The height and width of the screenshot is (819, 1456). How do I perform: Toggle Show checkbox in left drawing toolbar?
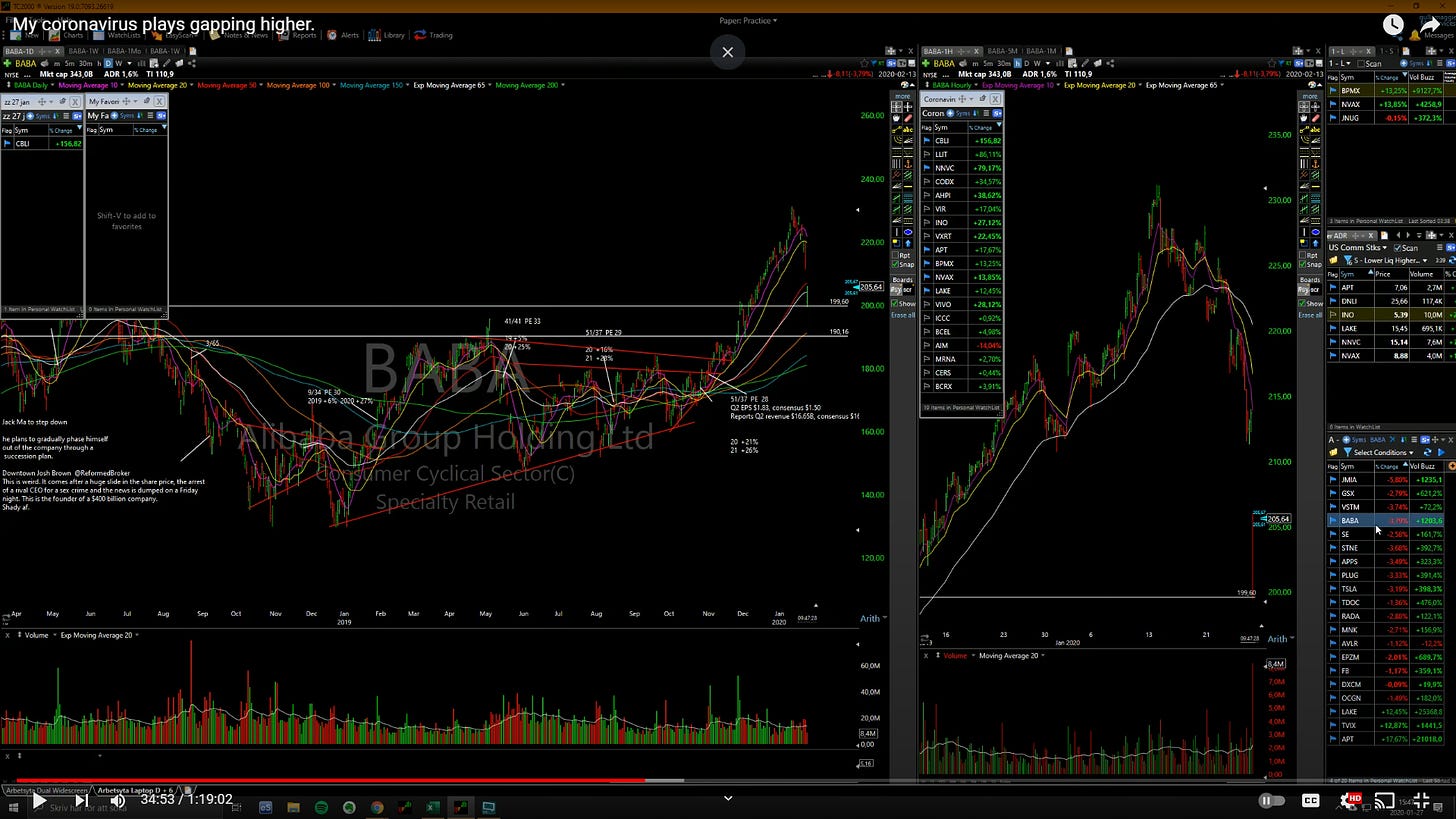point(895,303)
